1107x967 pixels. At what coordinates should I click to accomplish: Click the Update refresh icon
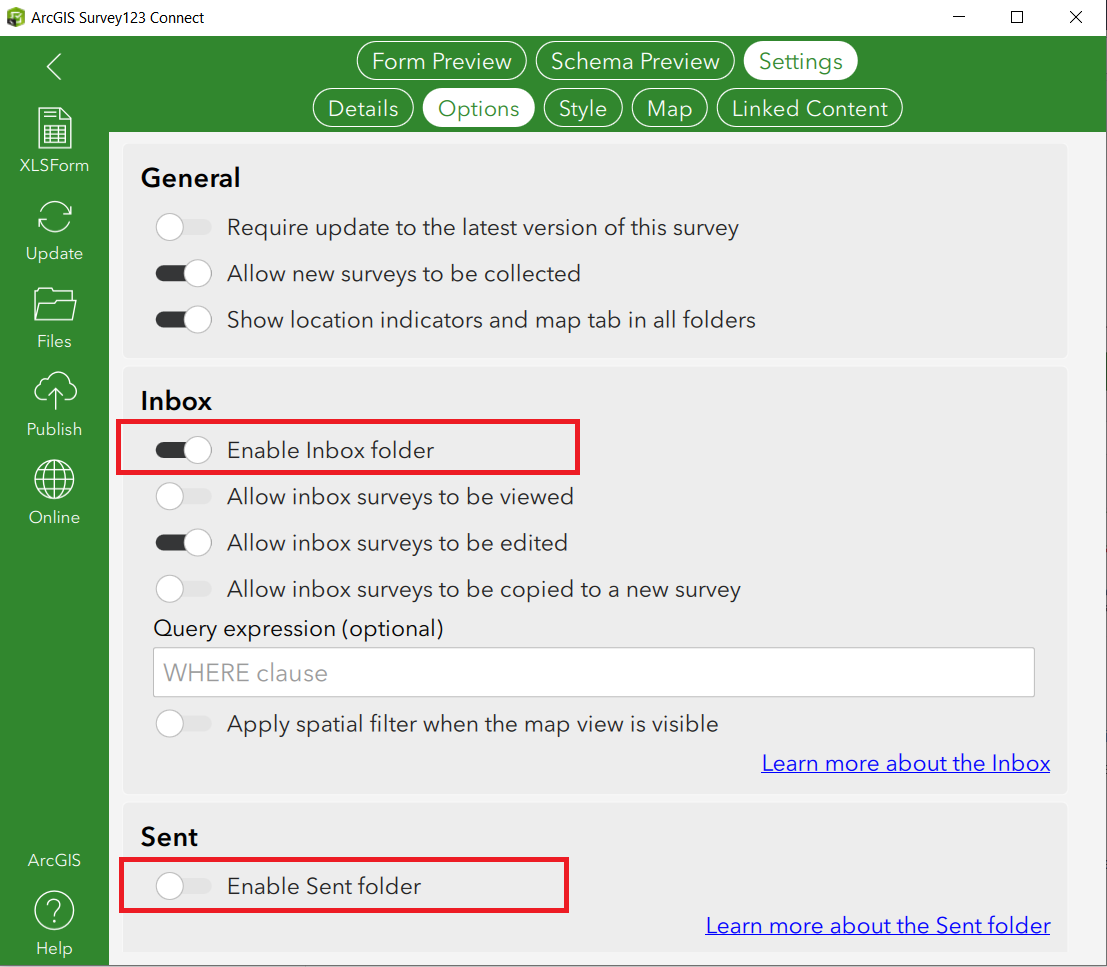point(54,217)
